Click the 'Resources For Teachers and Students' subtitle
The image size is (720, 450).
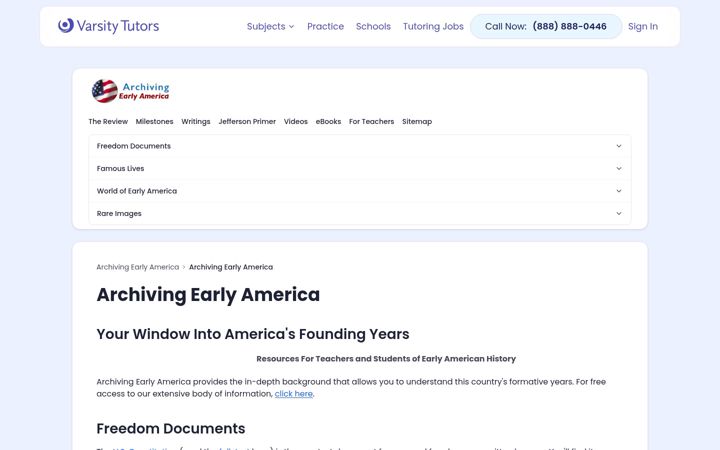[x=386, y=359]
